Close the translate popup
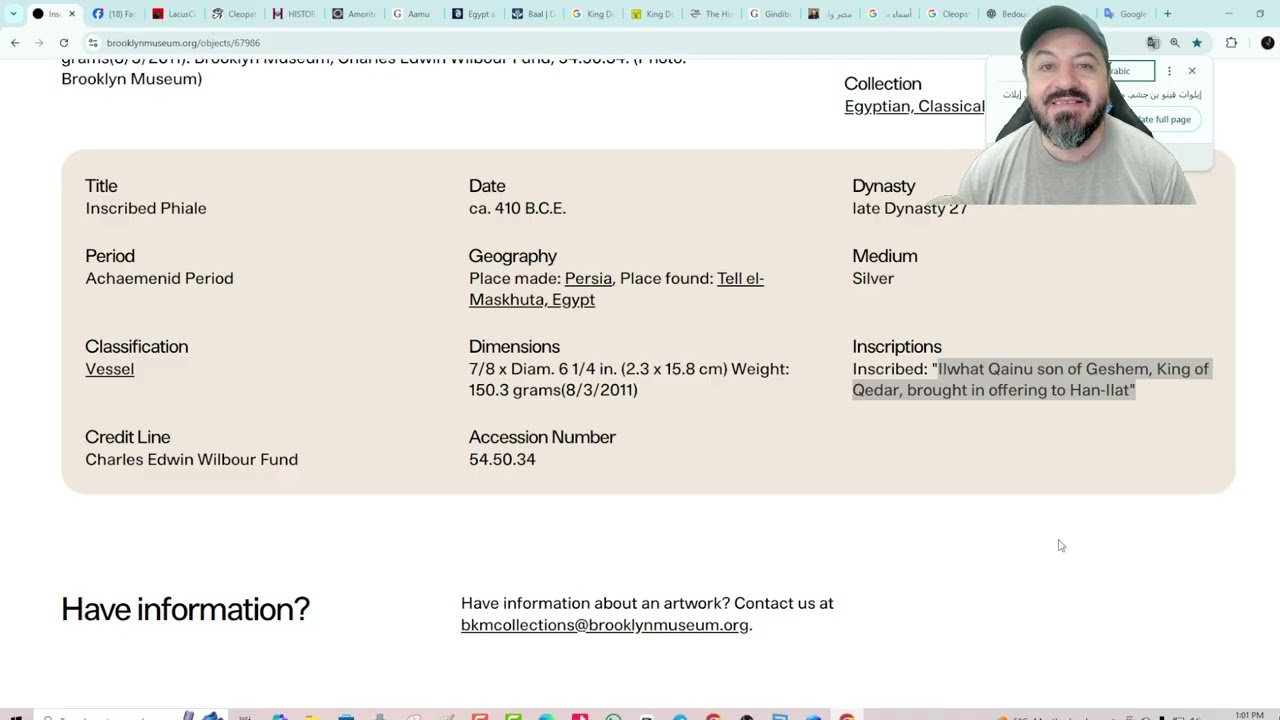The image size is (1280, 720). point(1192,71)
